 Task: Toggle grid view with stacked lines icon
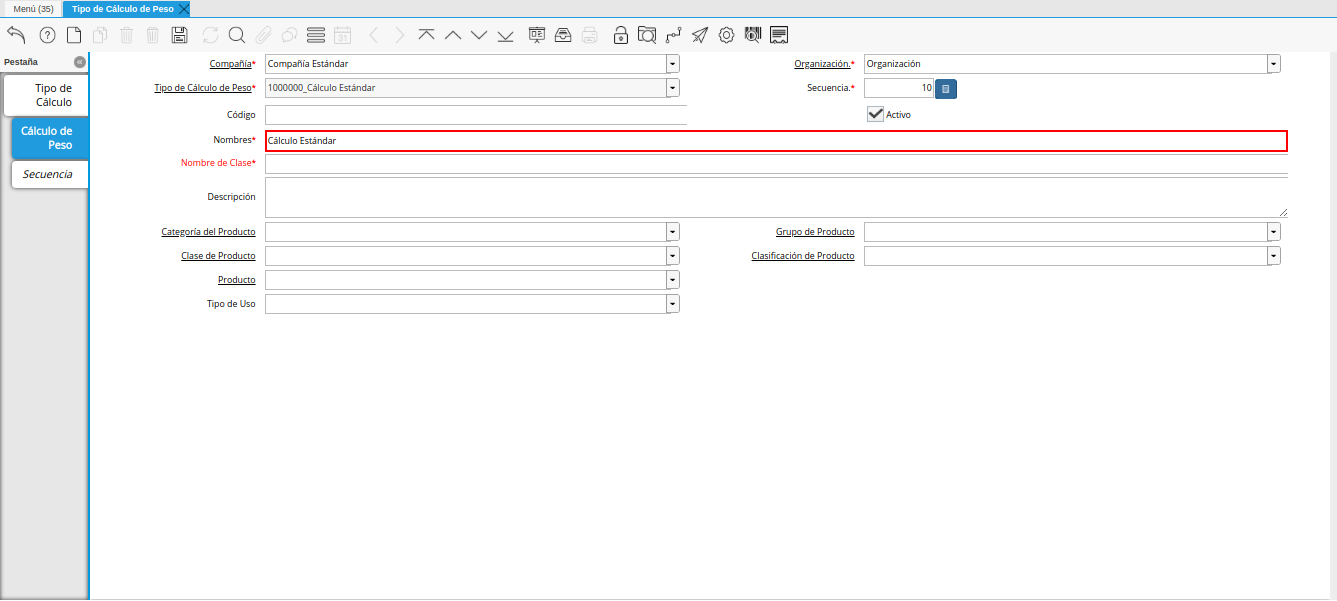316,35
